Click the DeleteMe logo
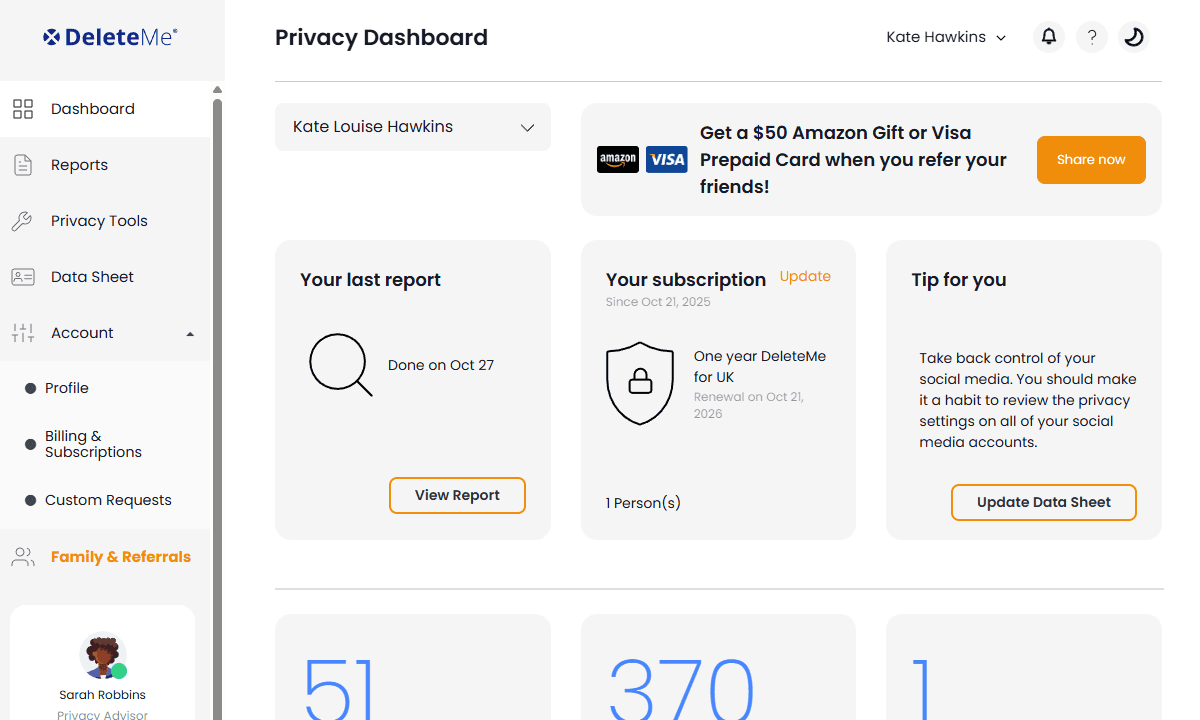The image size is (1200, 720). tap(110, 37)
